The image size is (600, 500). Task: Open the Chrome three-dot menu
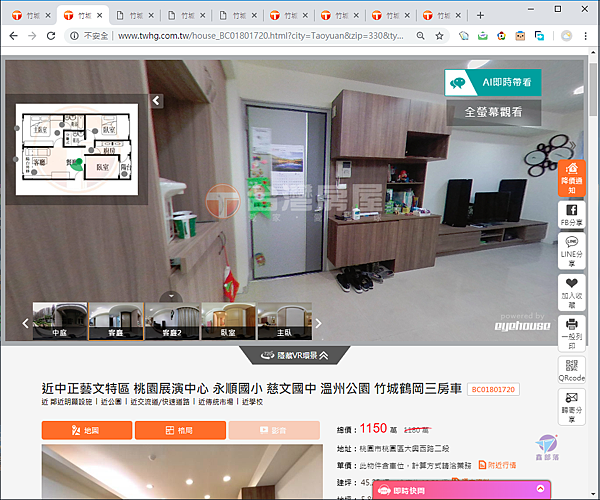(585, 36)
